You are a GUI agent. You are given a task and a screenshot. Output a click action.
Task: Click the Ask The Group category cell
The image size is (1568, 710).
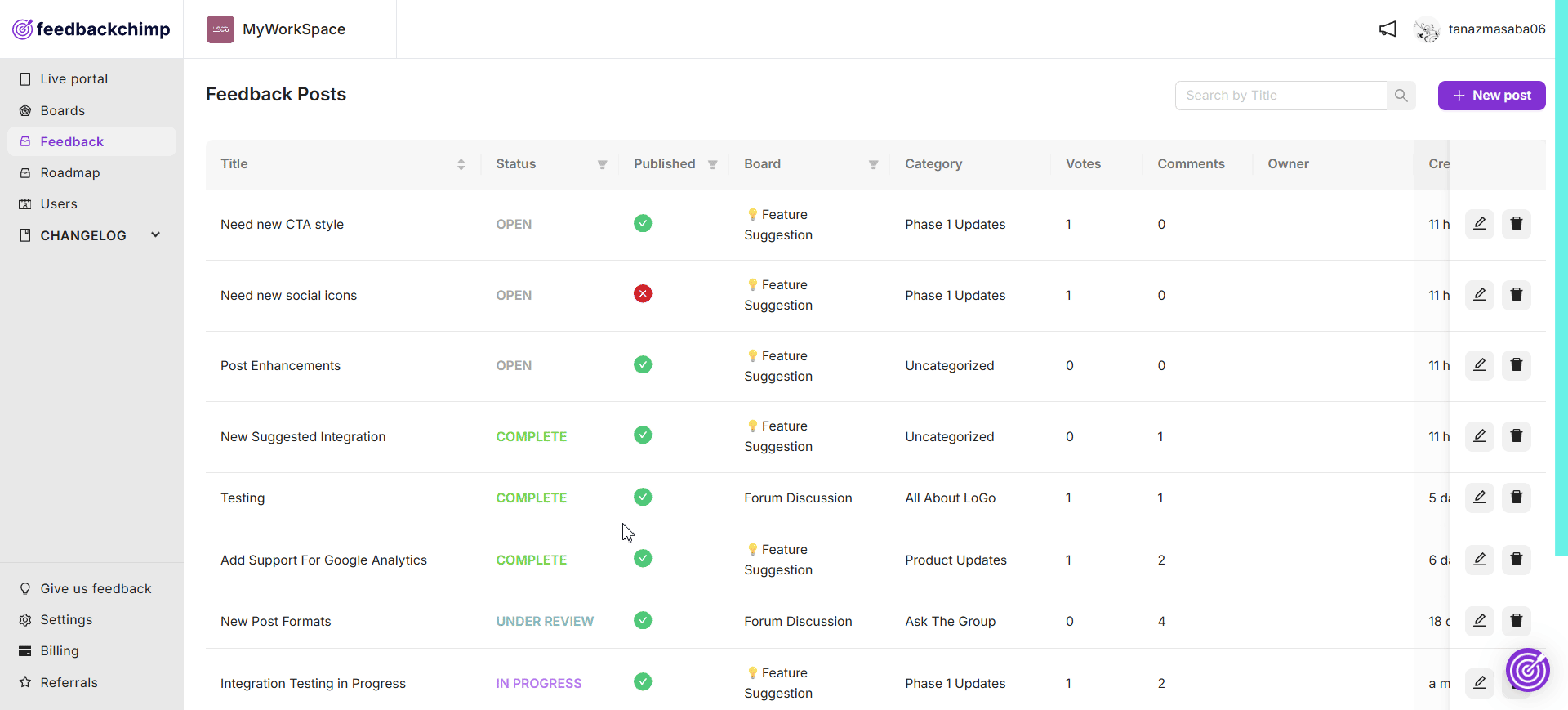click(950, 621)
